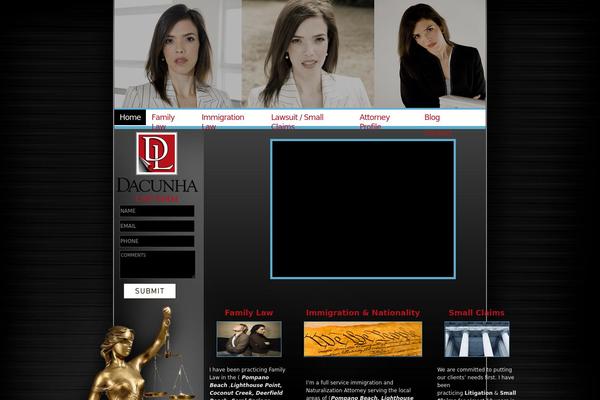Click the DL Dacunha logo
The width and height of the screenshot is (600, 400).
pyautogui.click(x=157, y=153)
